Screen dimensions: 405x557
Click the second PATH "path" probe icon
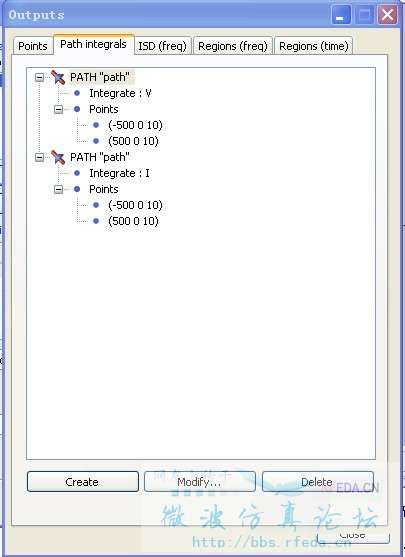click(x=58, y=157)
